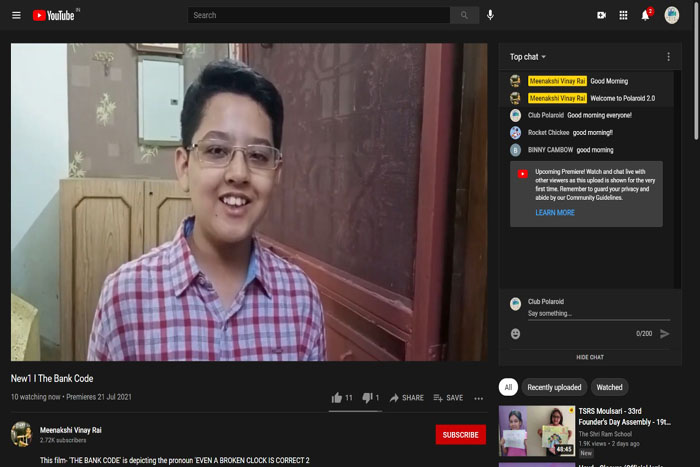Screen dimensions: 700x467
Task: Focus the Say something chat field
Action: tap(598, 313)
